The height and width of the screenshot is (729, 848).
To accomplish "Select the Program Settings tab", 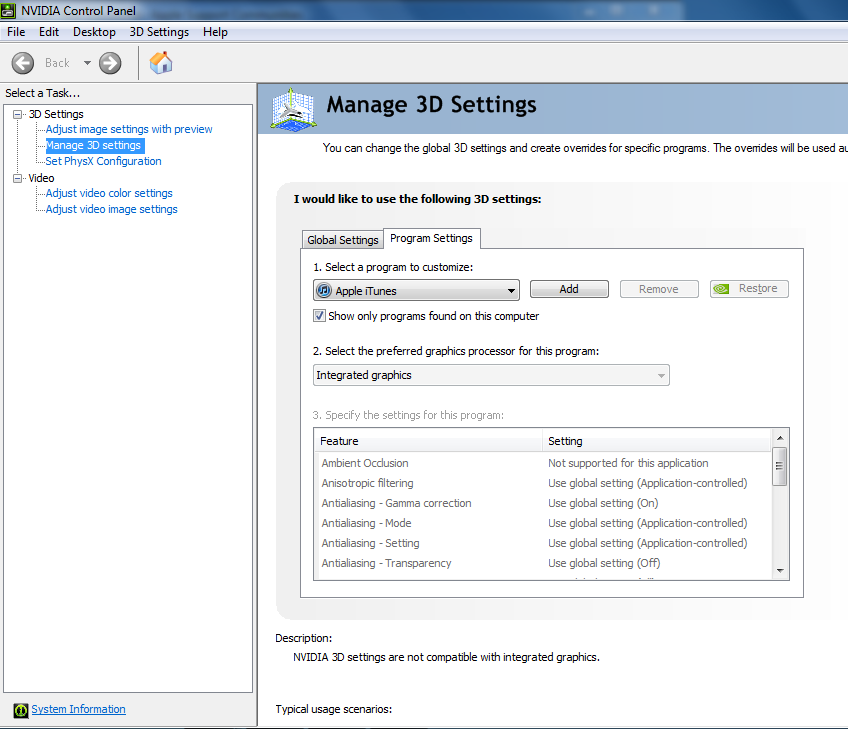I will point(432,238).
